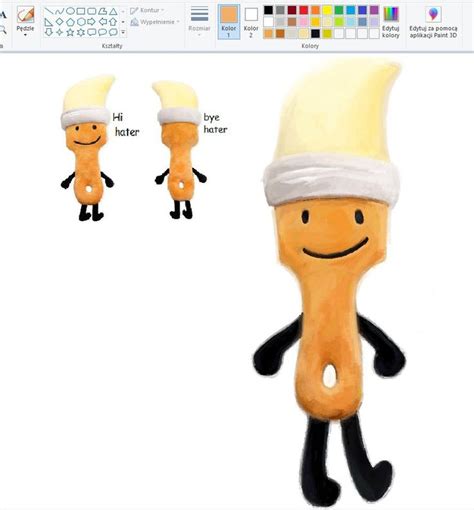This screenshot has height=510, width=474.
Task: Select the Oval shape
Action: coord(70,11)
